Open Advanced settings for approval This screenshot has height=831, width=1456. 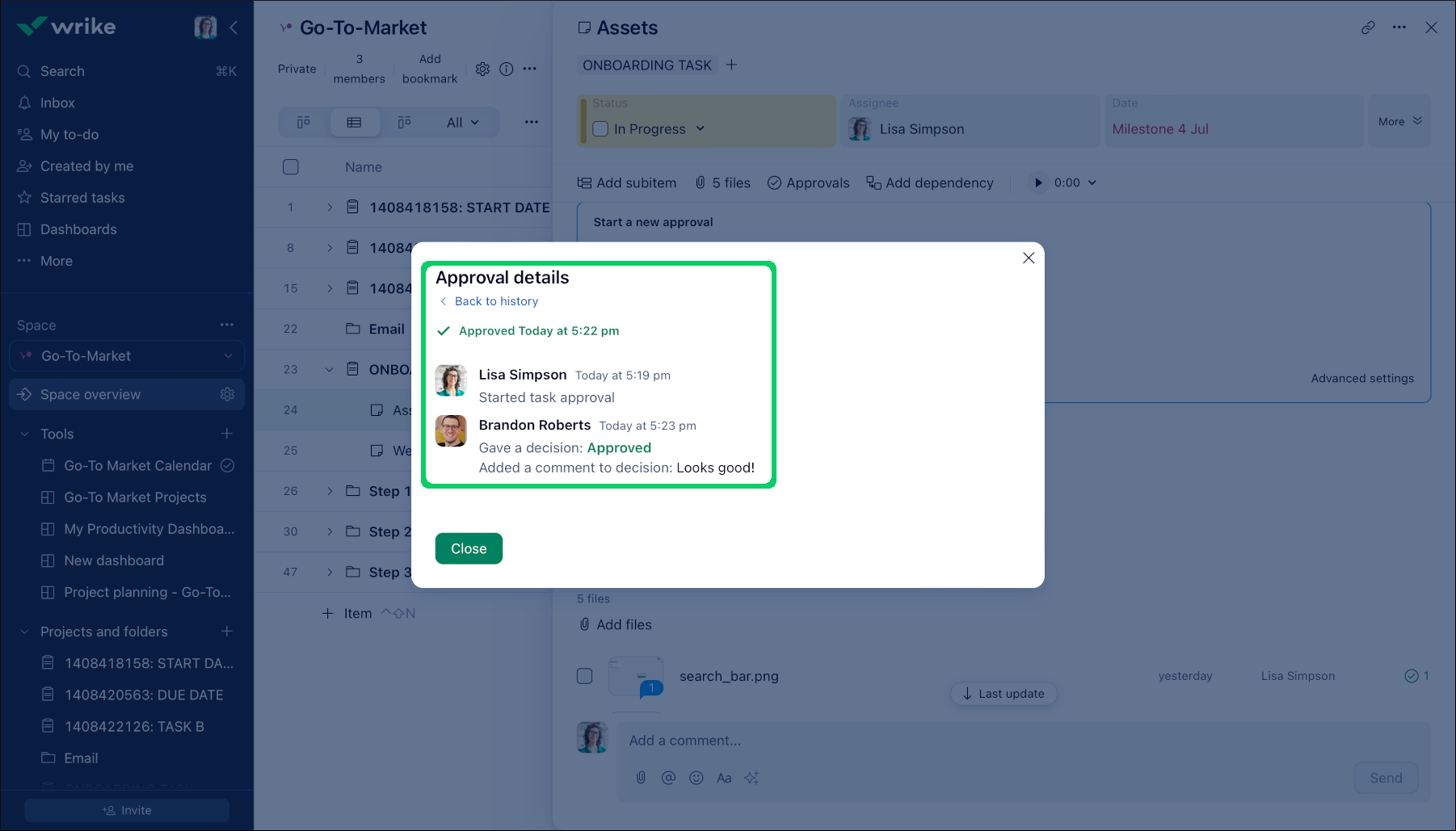pos(1362,378)
